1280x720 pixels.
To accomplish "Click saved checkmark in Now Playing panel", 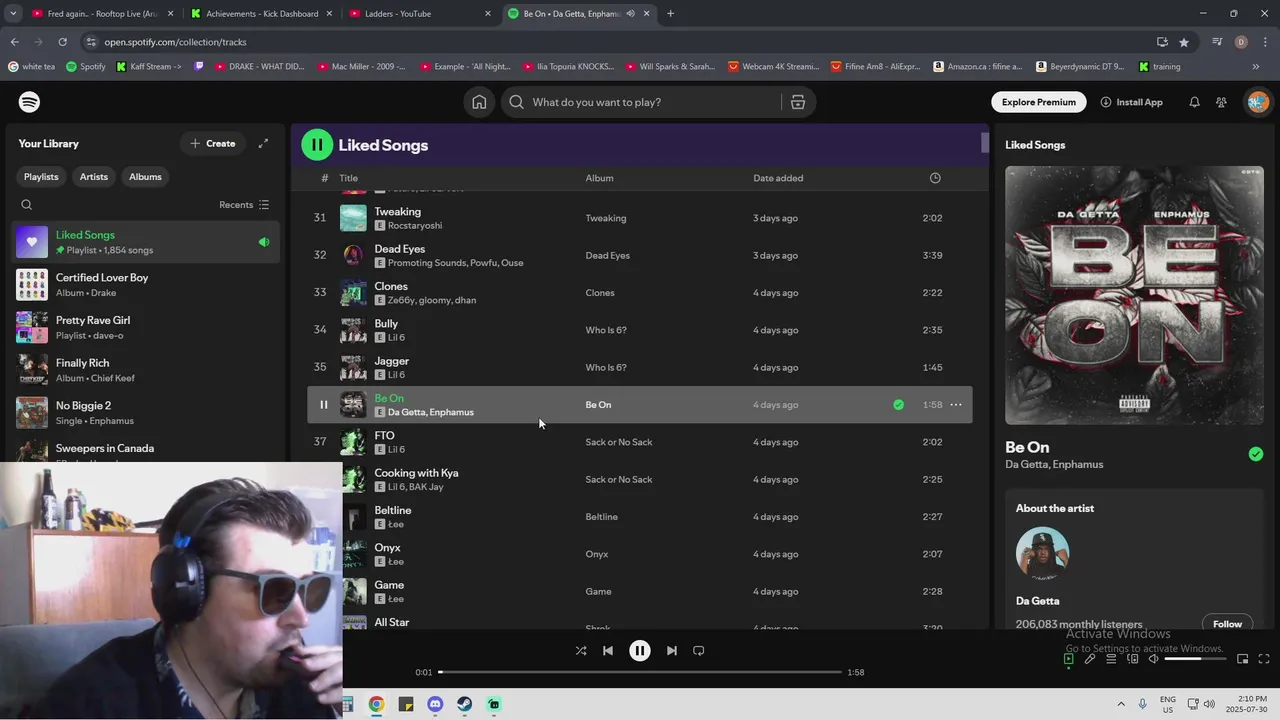I will (x=1255, y=454).
